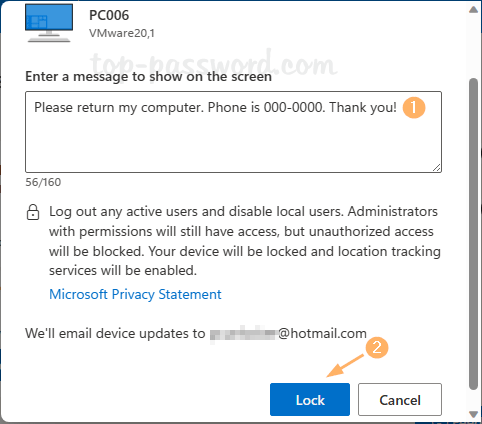
Task: Cancel the lock device dialog
Action: (400, 399)
